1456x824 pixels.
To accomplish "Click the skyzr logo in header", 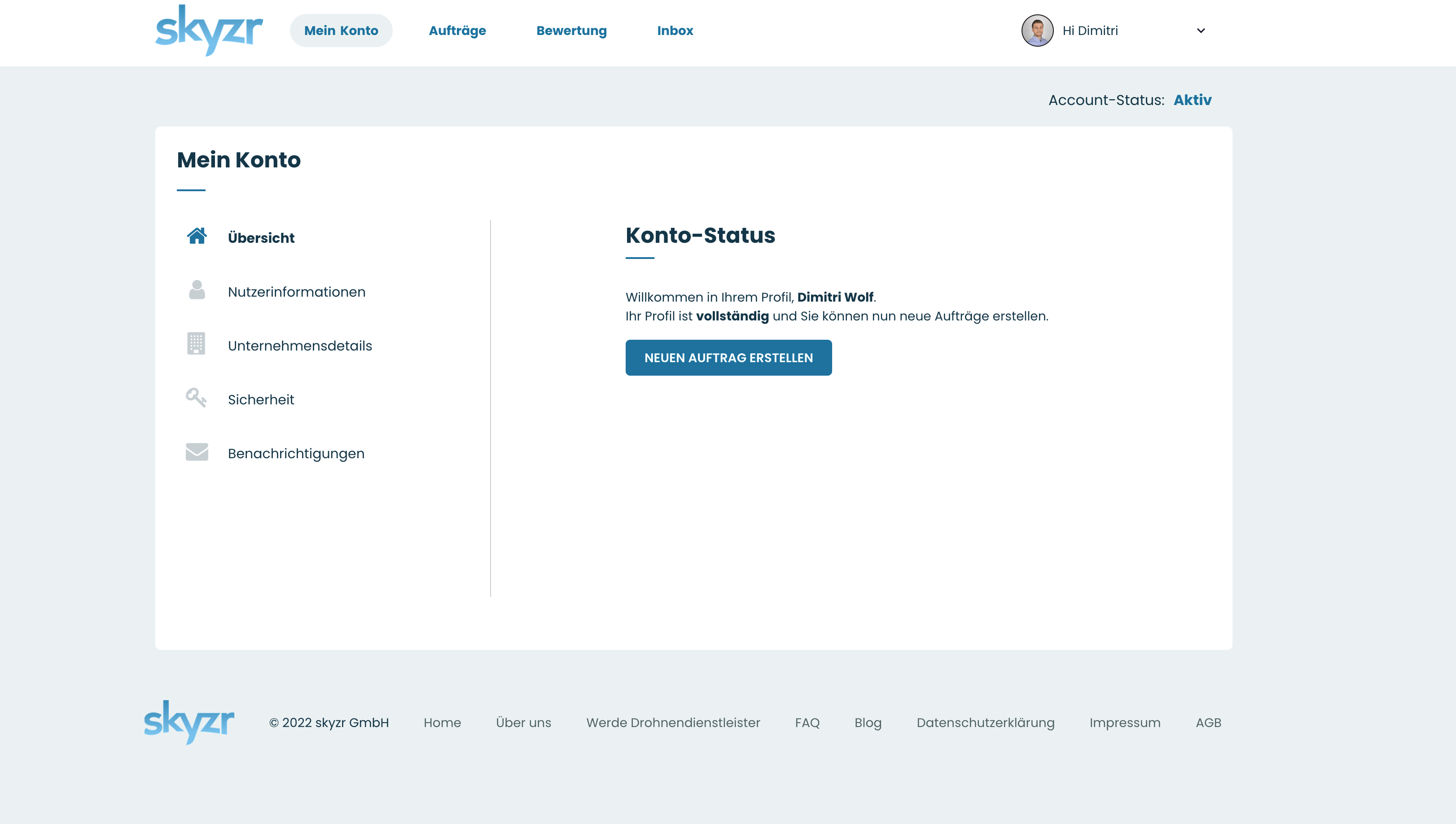I will (209, 31).
